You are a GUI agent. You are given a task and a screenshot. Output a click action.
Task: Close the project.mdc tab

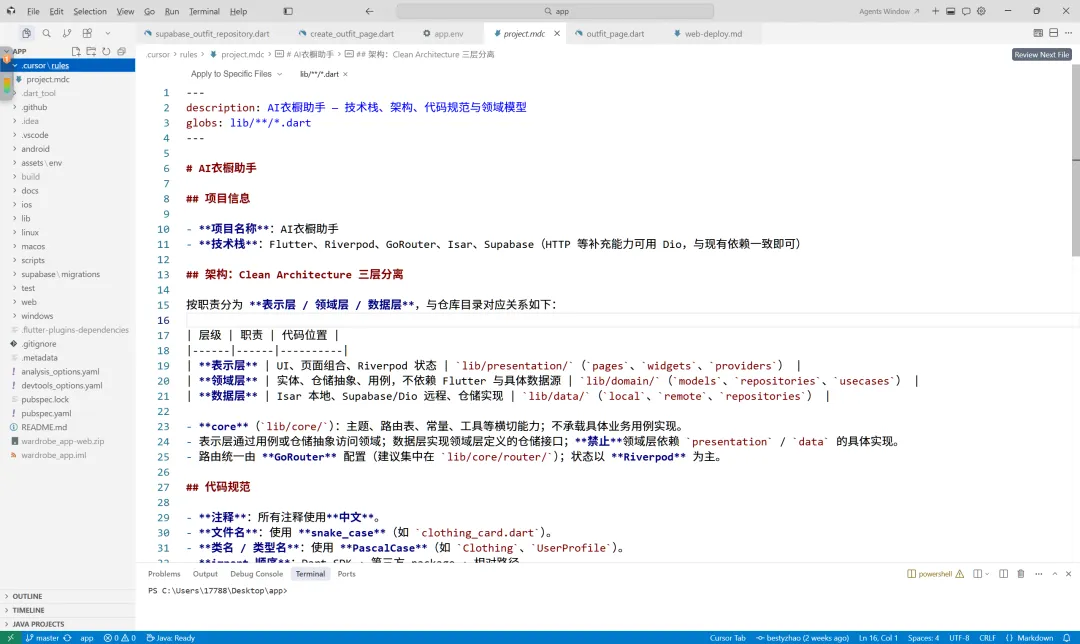557,33
